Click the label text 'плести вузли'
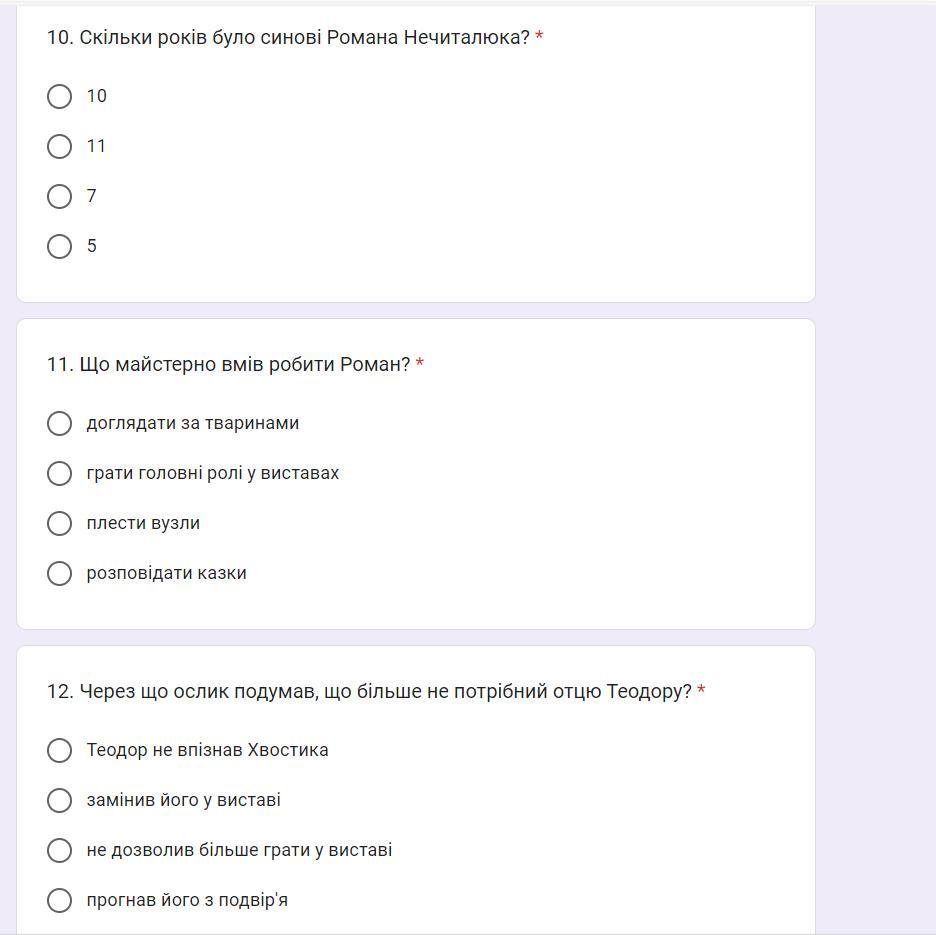The image size is (936, 935). click(x=143, y=523)
